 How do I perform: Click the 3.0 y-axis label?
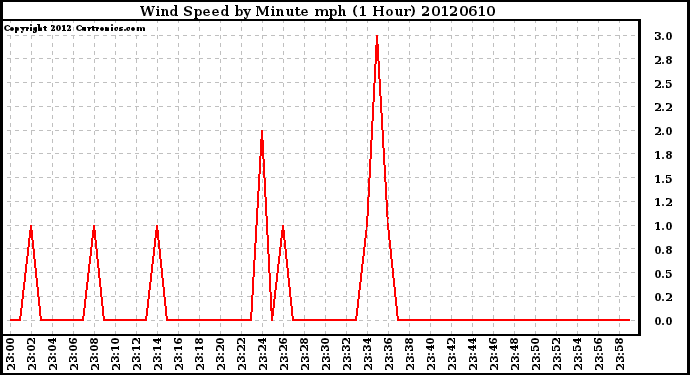[x=663, y=36]
